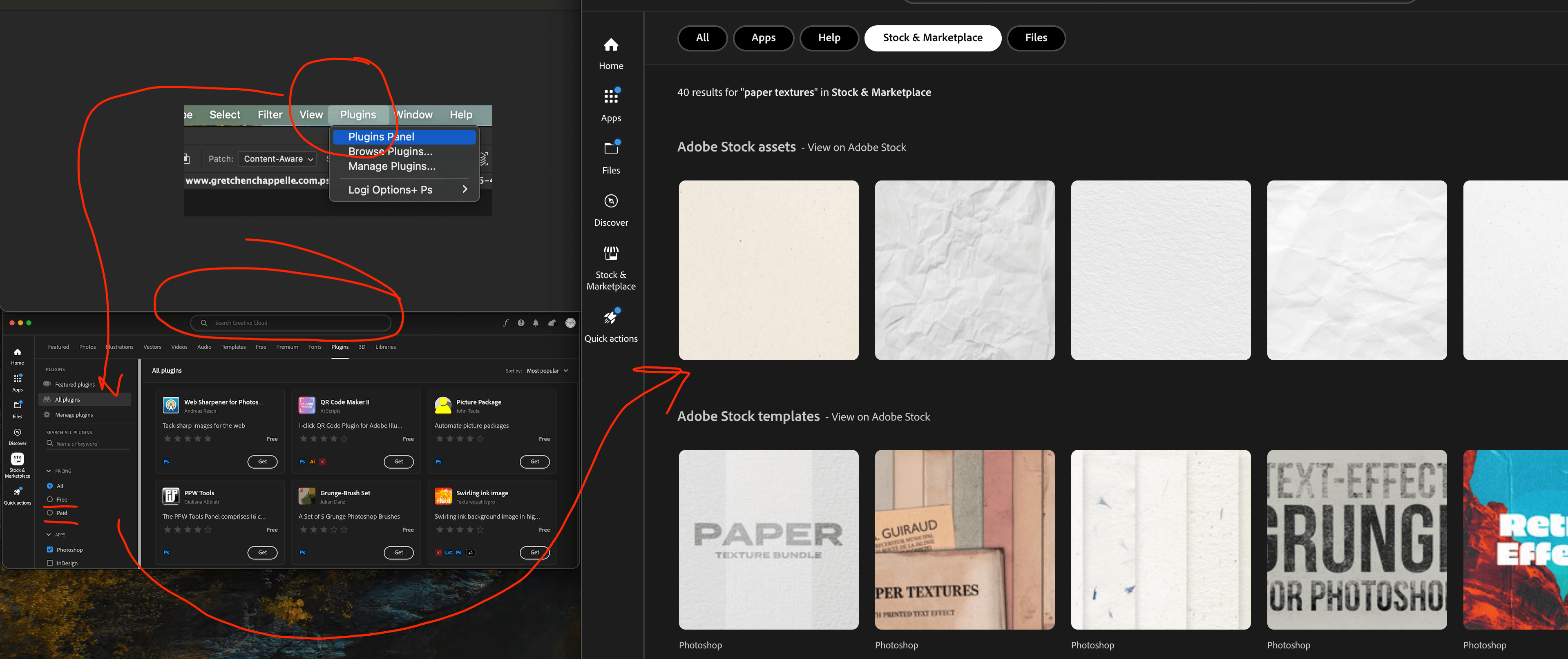
Task: Open the Patch Content-Aware dropdown
Action: (277, 159)
